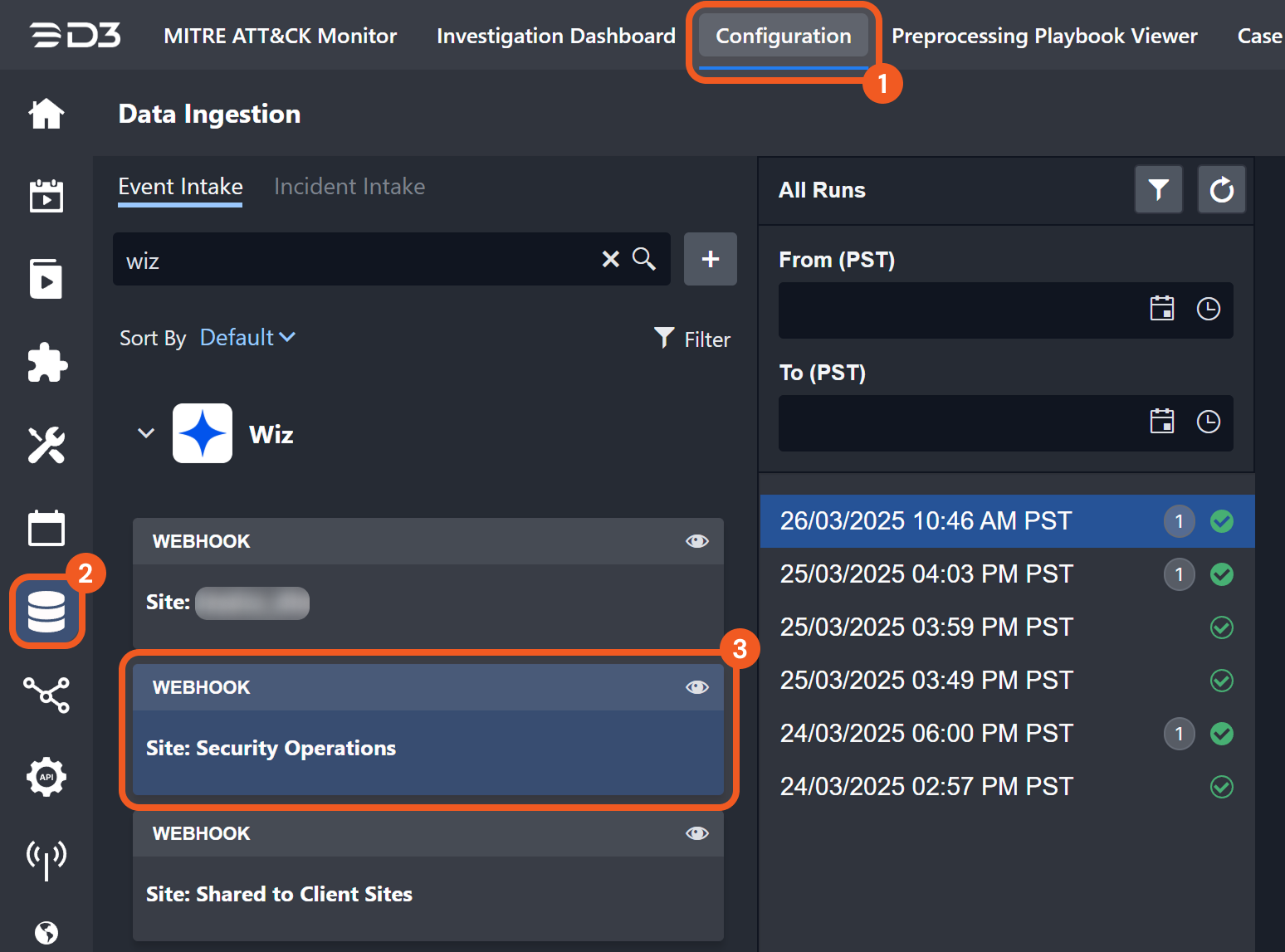Collapse the Wiz integration group
The height and width of the screenshot is (952, 1285).
[x=146, y=433]
